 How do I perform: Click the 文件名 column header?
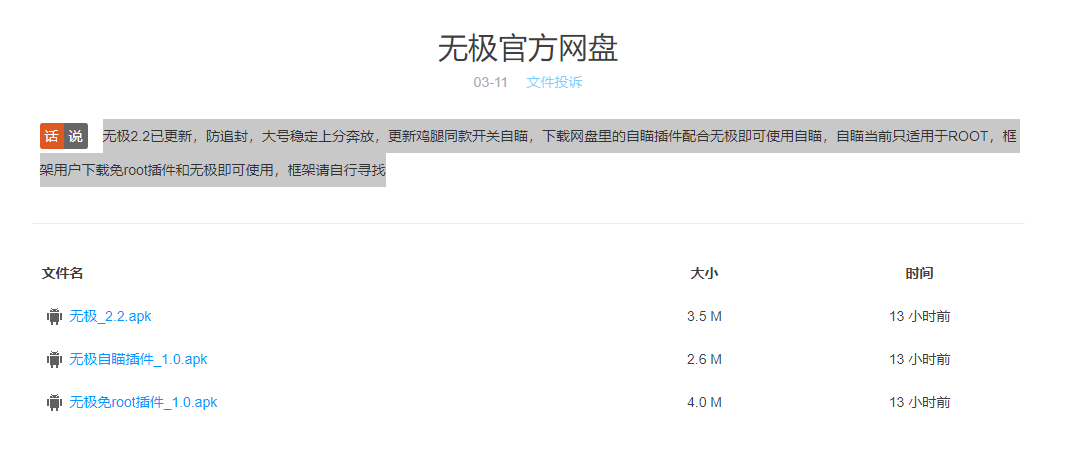tap(62, 273)
